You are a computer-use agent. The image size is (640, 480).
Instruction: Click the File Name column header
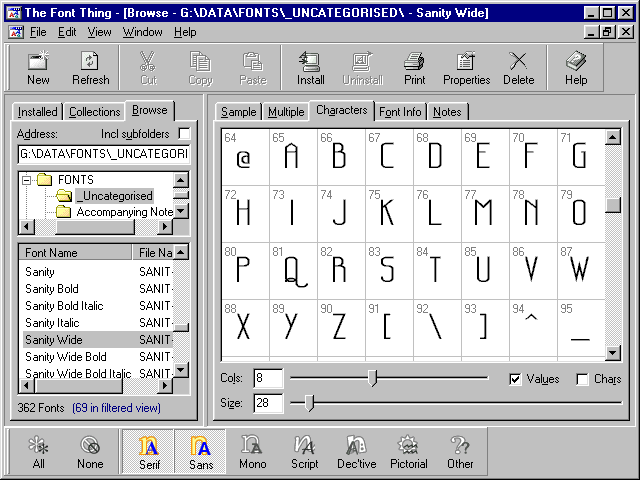[153, 253]
